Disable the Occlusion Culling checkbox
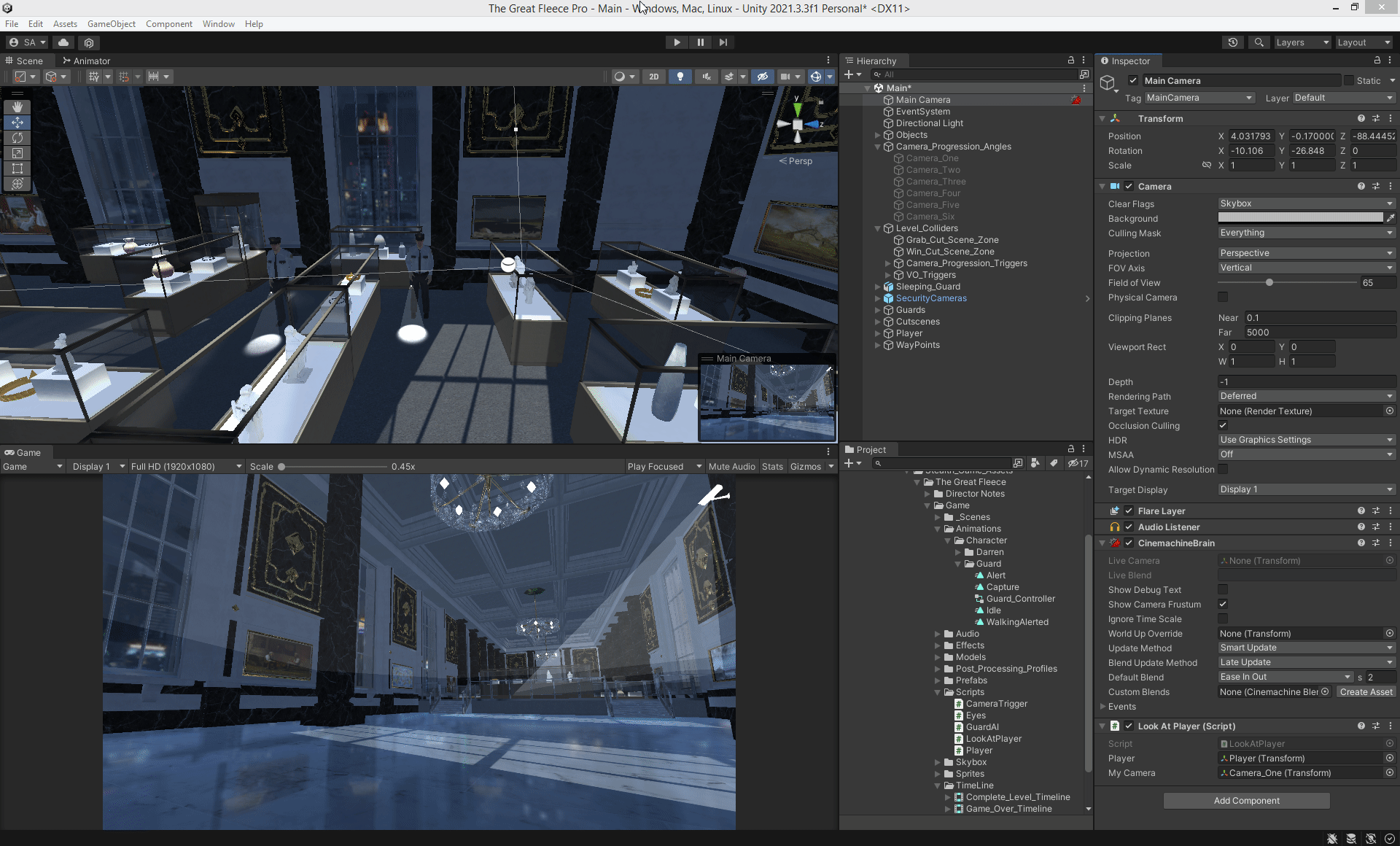 pos(1223,426)
